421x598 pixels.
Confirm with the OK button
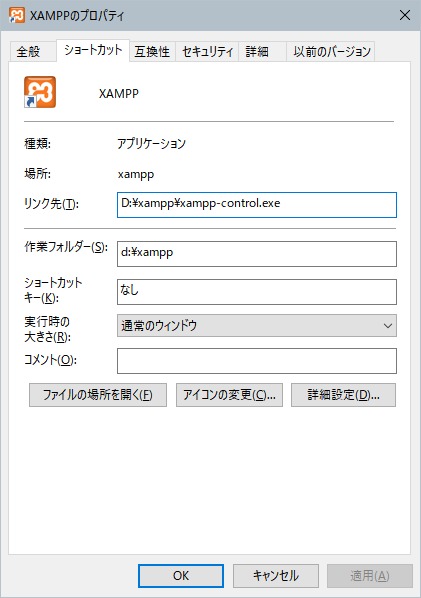tap(181, 575)
